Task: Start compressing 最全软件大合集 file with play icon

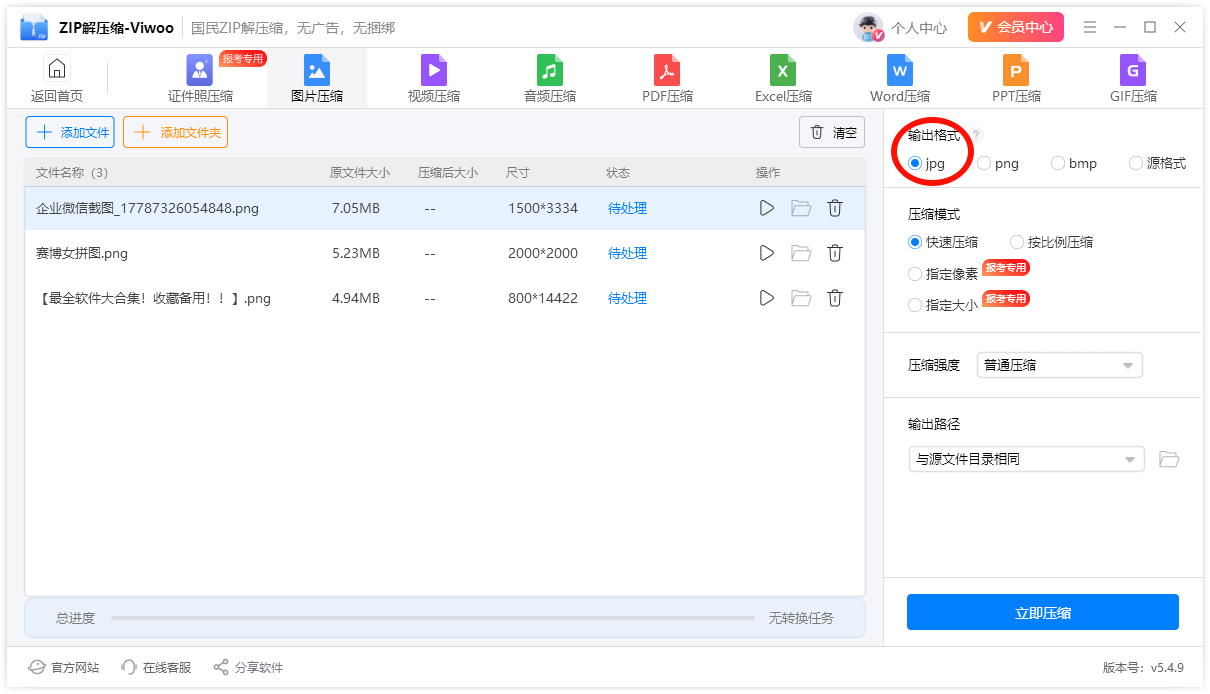Action: (x=767, y=298)
